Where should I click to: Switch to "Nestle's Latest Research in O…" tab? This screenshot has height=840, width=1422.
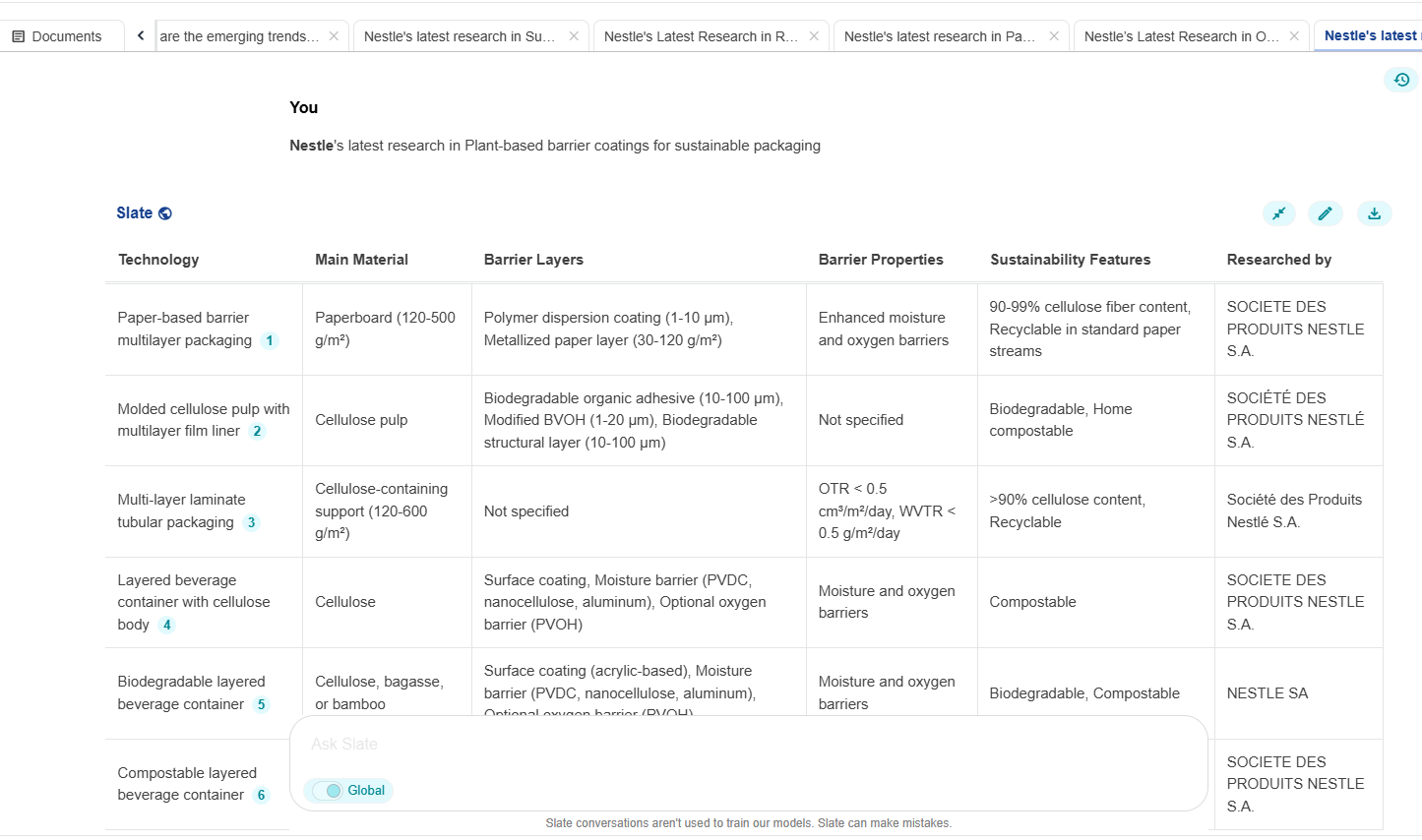1181,36
